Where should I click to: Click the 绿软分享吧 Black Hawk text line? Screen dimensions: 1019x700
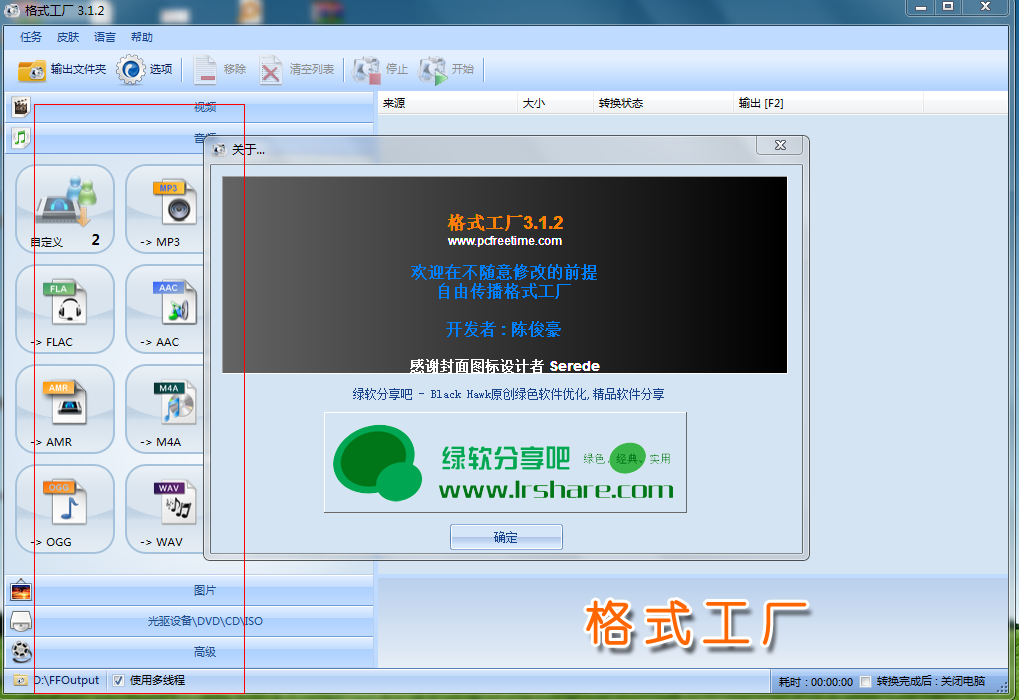pyautogui.click(x=508, y=395)
